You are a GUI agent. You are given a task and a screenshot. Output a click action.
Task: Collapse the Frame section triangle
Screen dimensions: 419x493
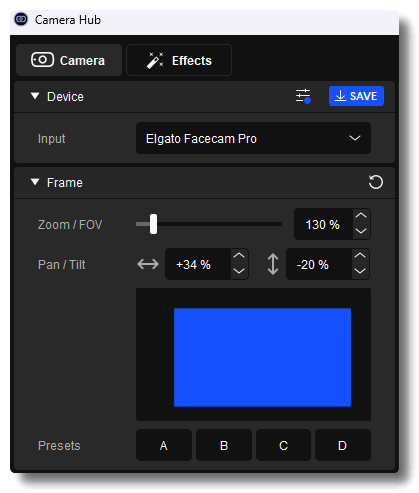click(x=35, y=182)
